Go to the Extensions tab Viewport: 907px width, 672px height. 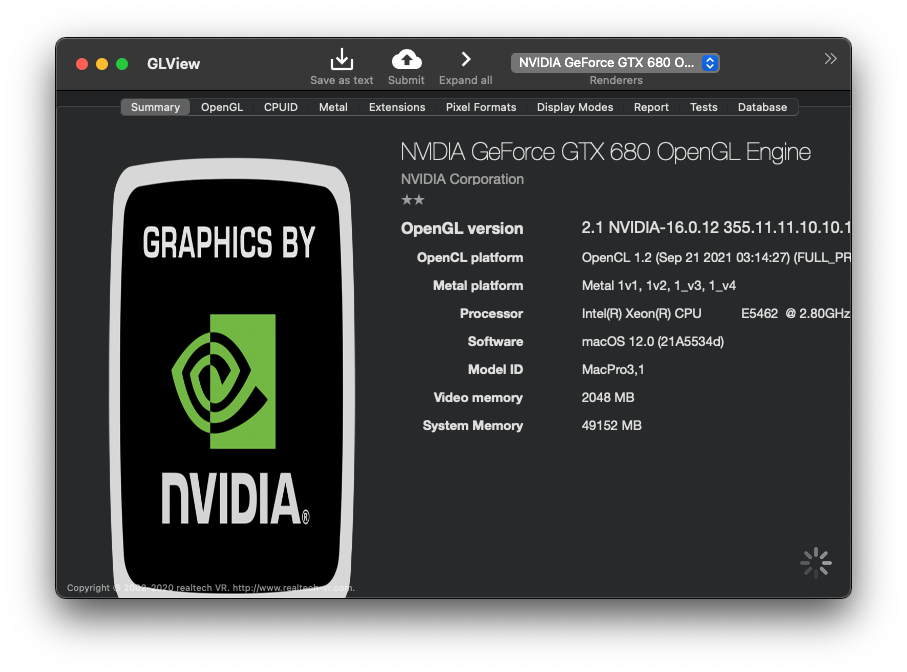pos(397,107)
